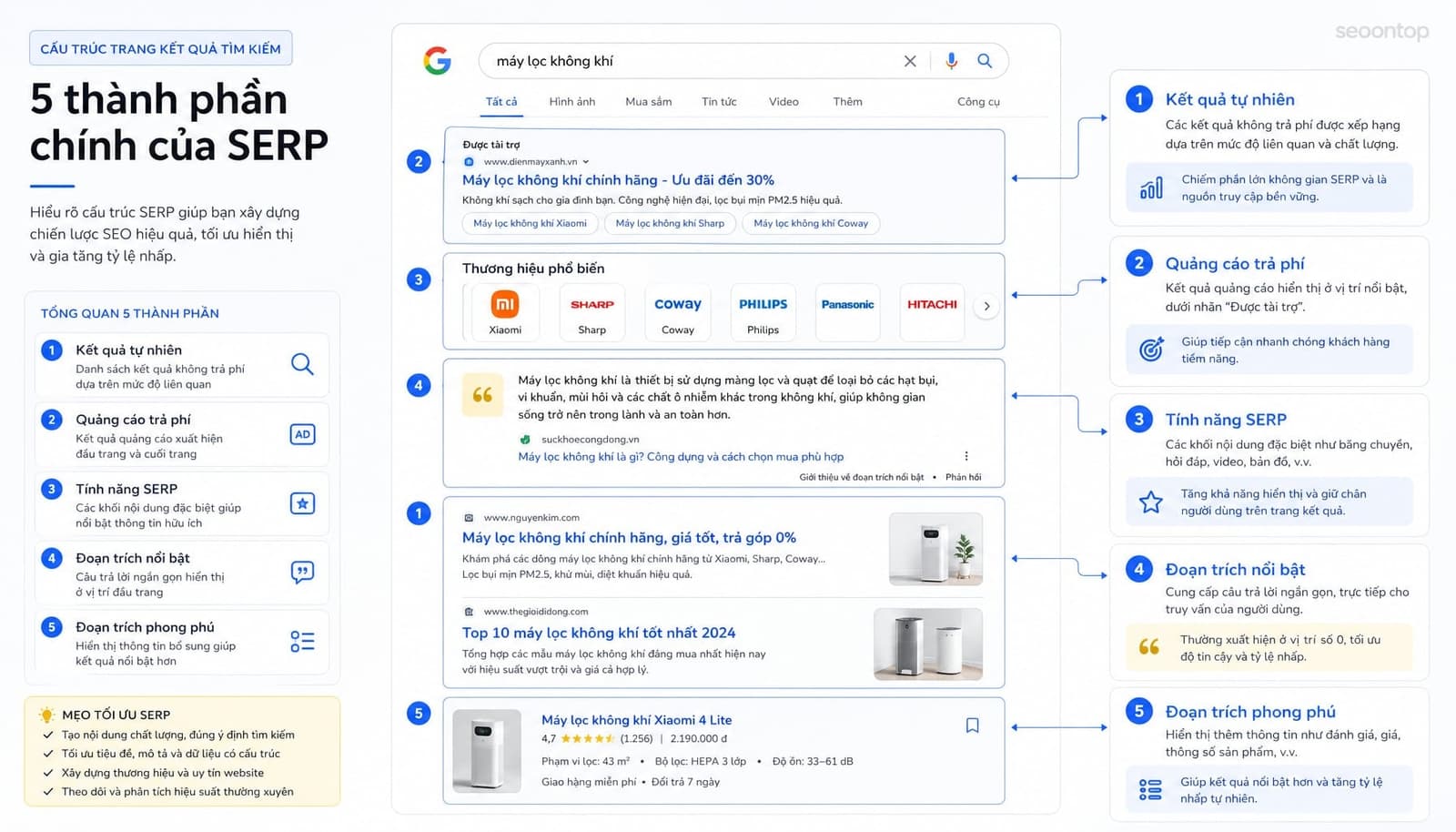Select the Sharp brand card
The width and height of the screenshot is (1456, 832).
592,312
